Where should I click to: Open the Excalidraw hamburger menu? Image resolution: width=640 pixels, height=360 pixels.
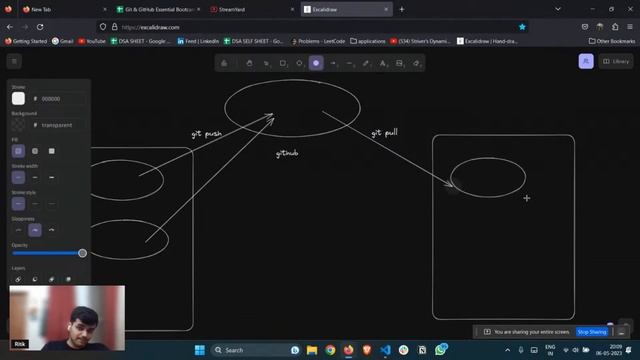click(x=14, y=62)
